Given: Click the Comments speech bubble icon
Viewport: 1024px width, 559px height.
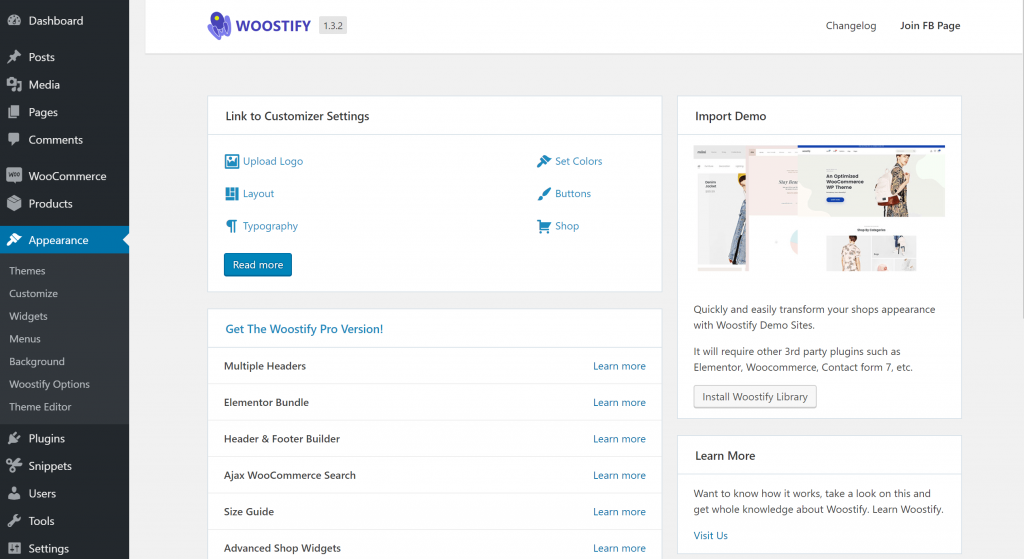Looking at the screenshot, I should click(14, 139).
